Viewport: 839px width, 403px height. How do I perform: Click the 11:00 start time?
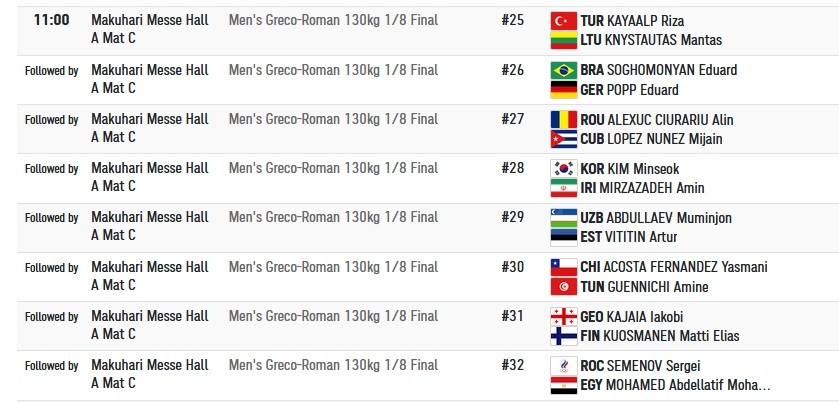(51, 20)
